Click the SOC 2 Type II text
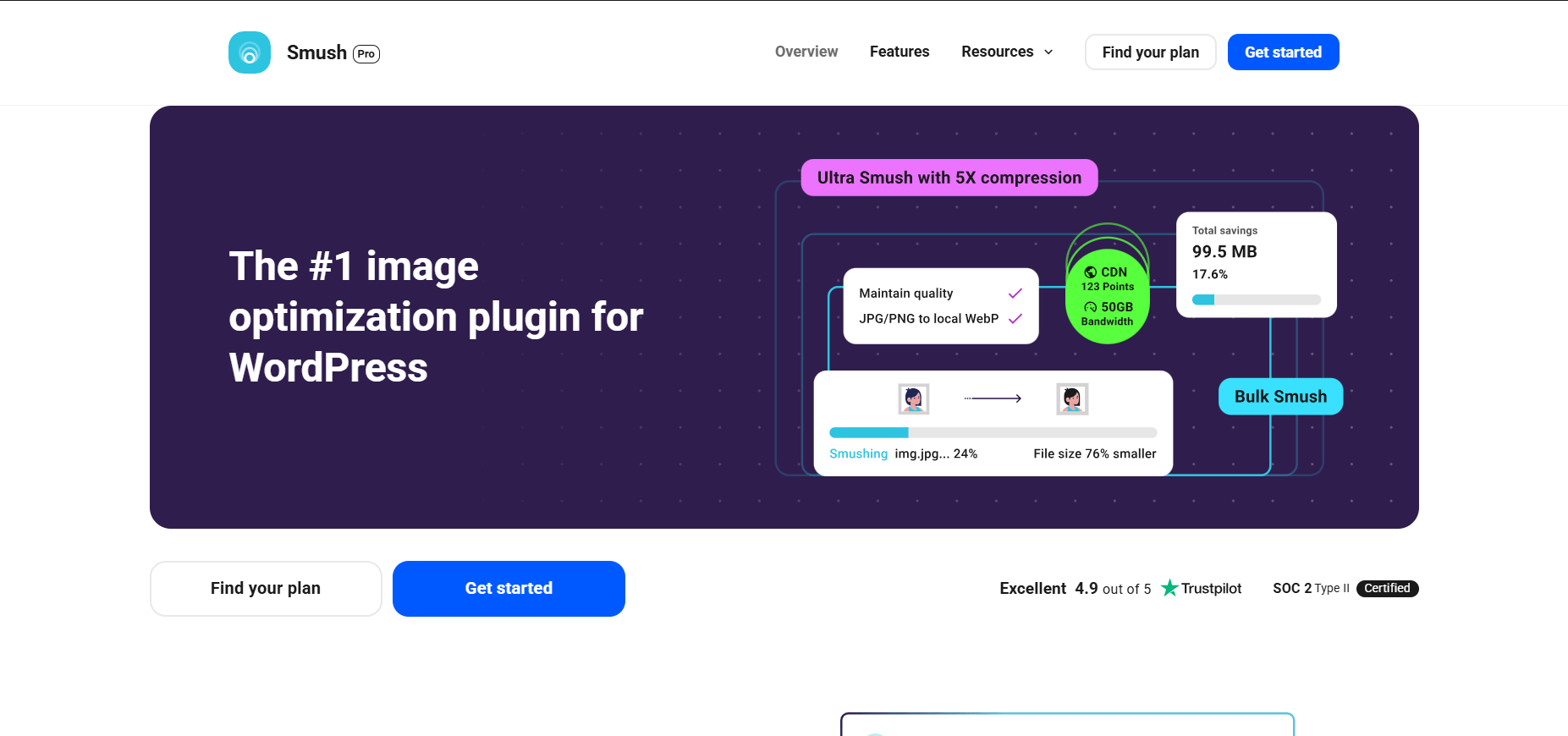Image resolution: width=1568 pixels, height=736 pixels. (1311, 588)
